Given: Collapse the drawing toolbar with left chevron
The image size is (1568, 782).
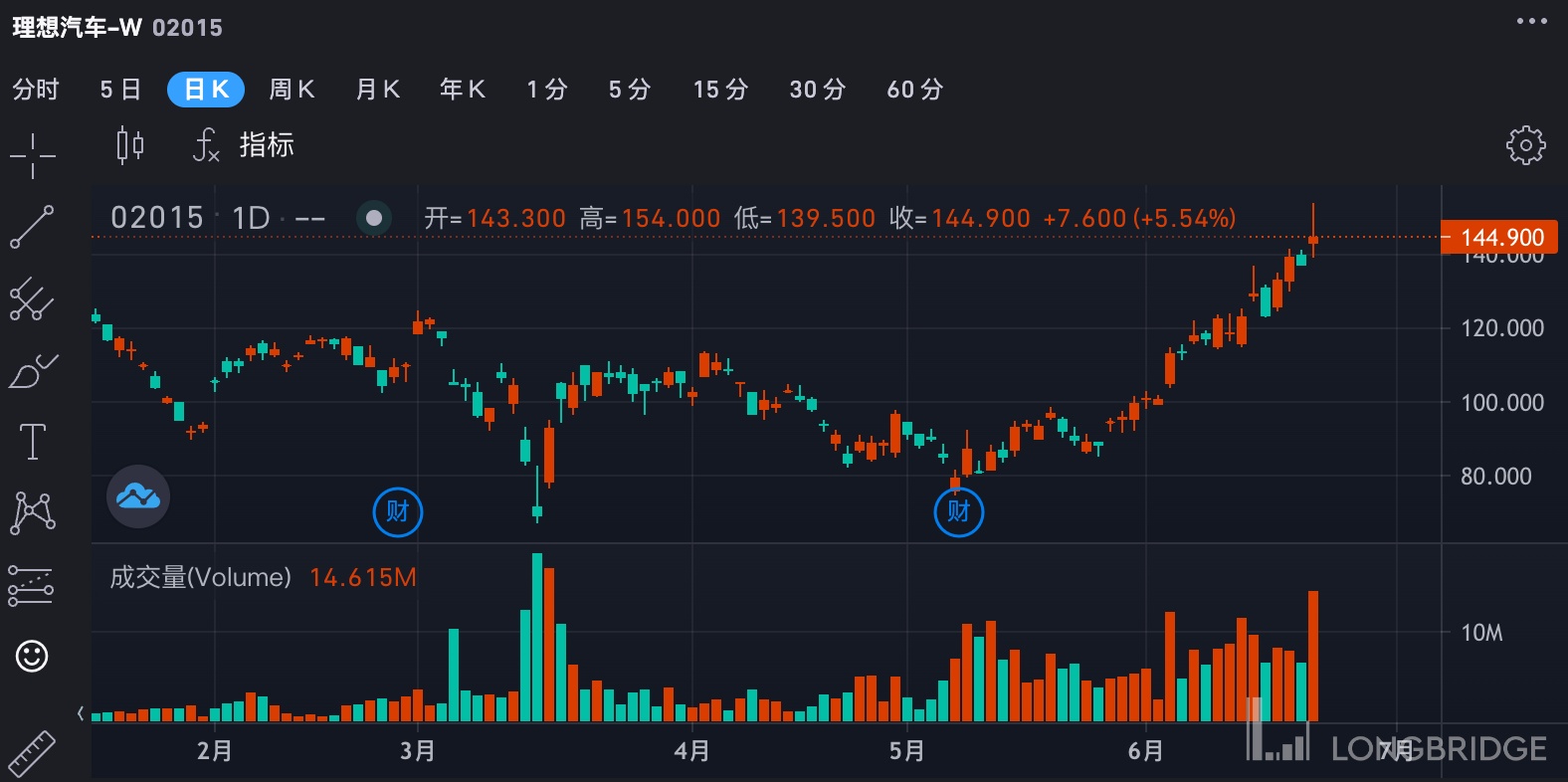Looking at the screenshot, I should pos(81,713).
